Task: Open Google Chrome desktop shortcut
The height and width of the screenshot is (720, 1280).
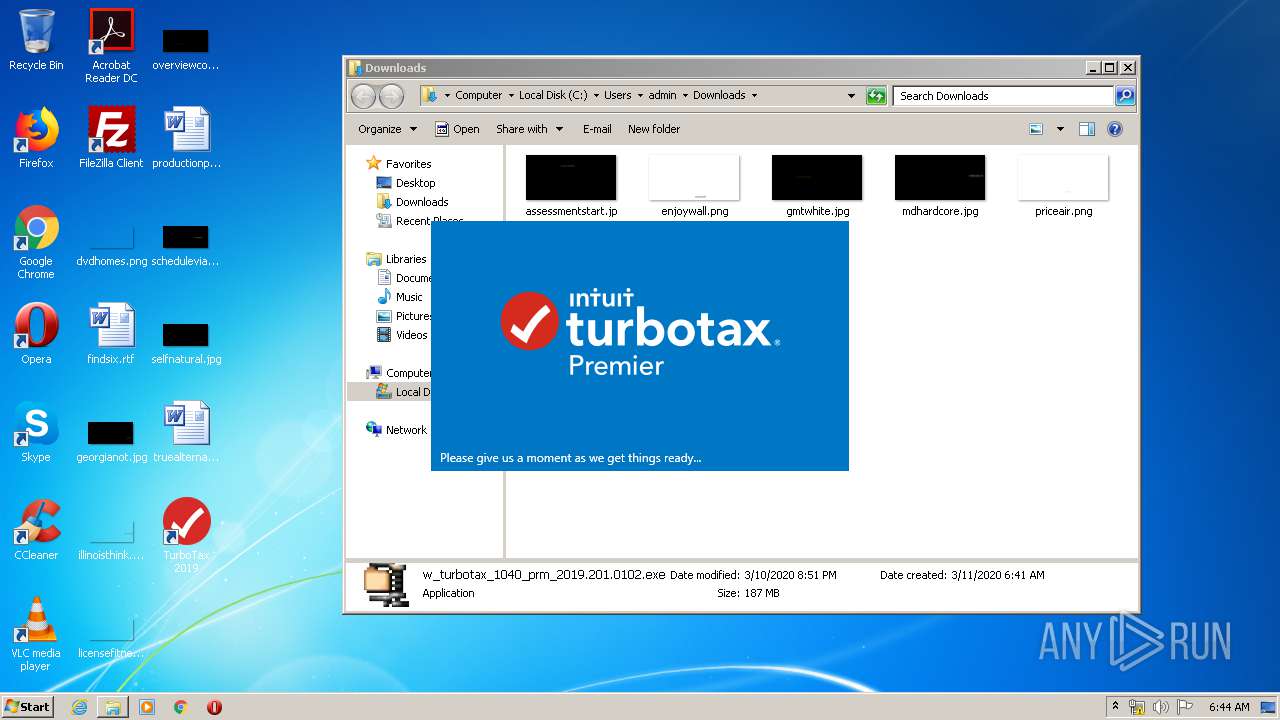Action: tap(36, 243)
